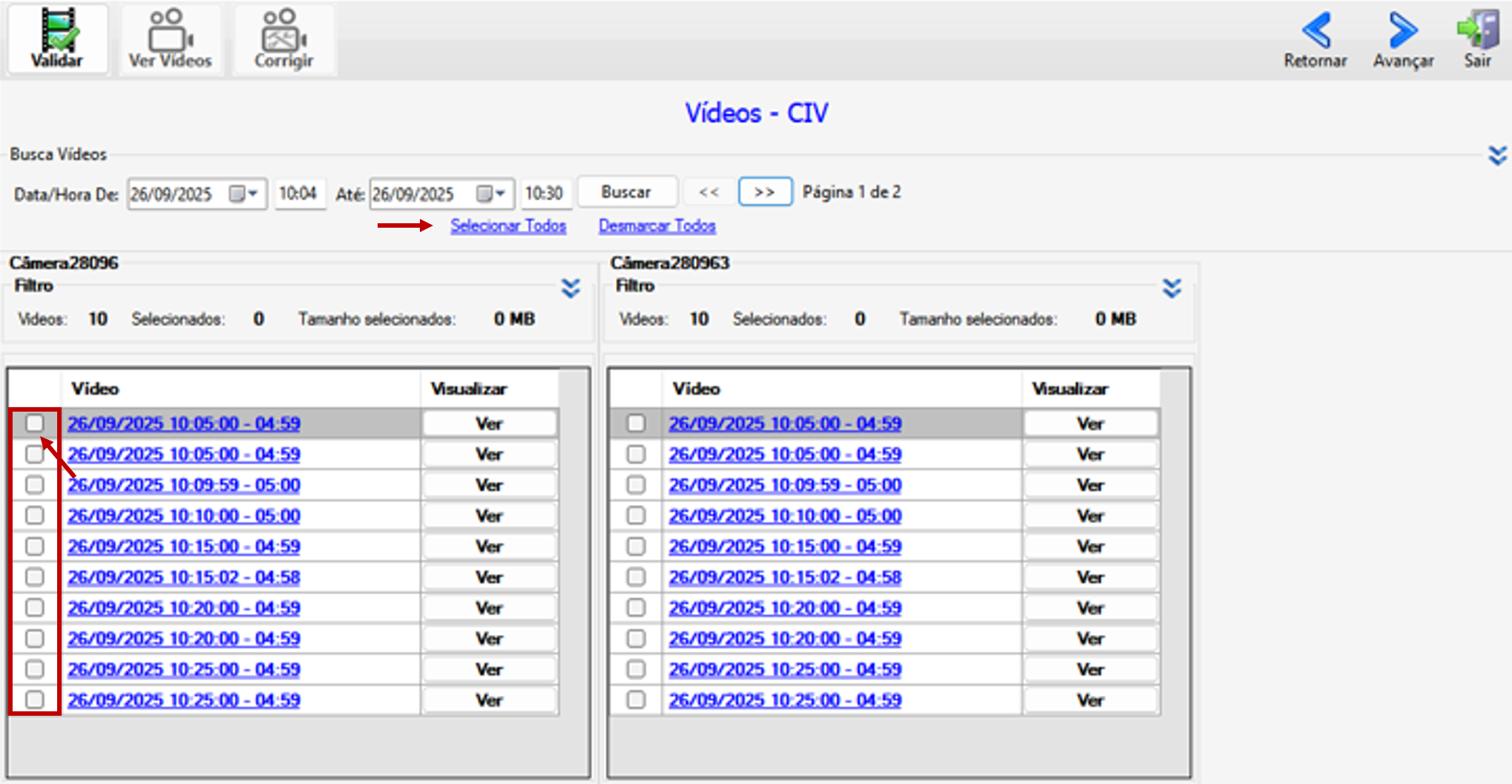
Task: Open calendar icon in Data/Hora De field
Action: click(237, 194)
